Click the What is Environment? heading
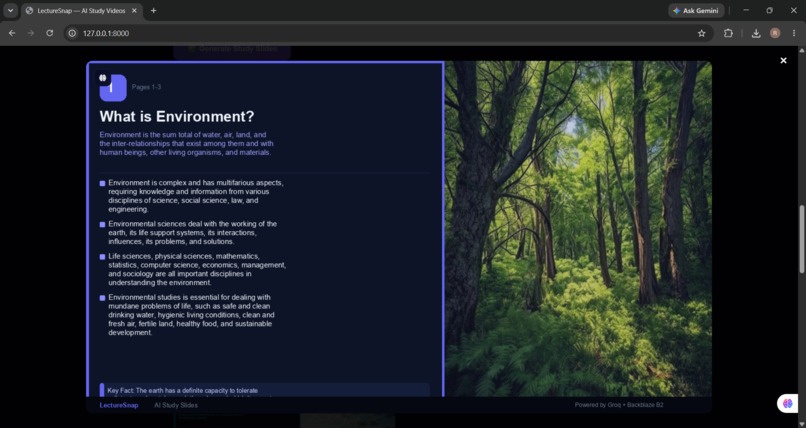 (x=177, y=117)
